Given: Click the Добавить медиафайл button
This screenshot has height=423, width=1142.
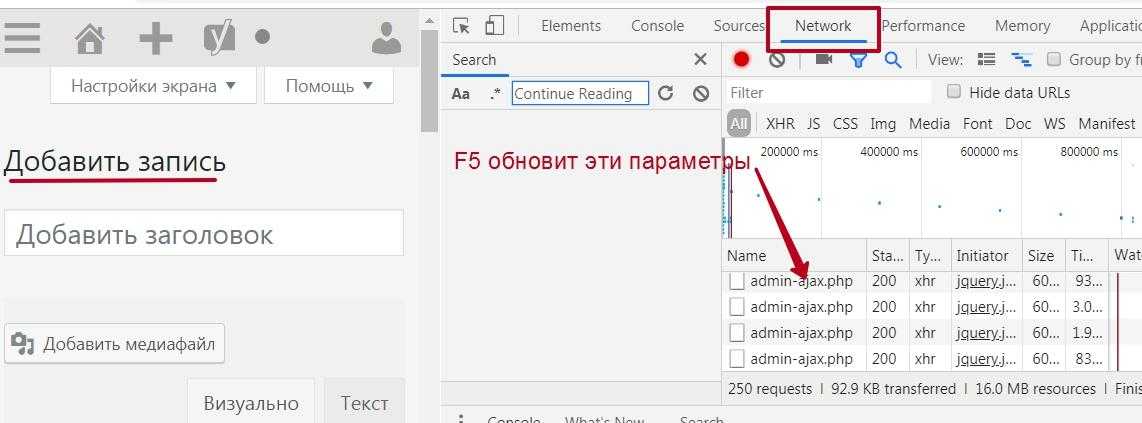Looking at the screenshot, I should [115, 345].
